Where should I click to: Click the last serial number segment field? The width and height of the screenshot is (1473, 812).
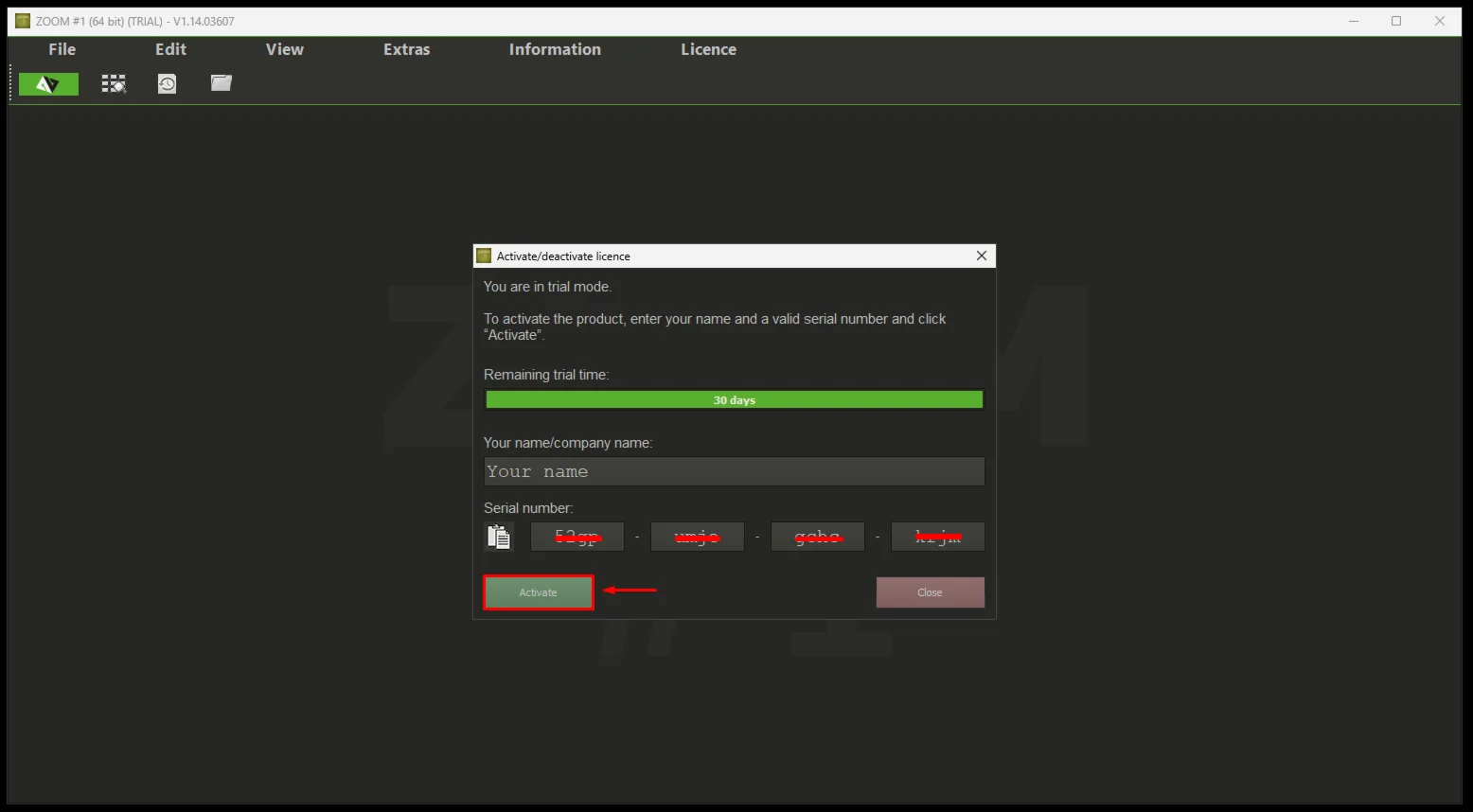(937, 537)
